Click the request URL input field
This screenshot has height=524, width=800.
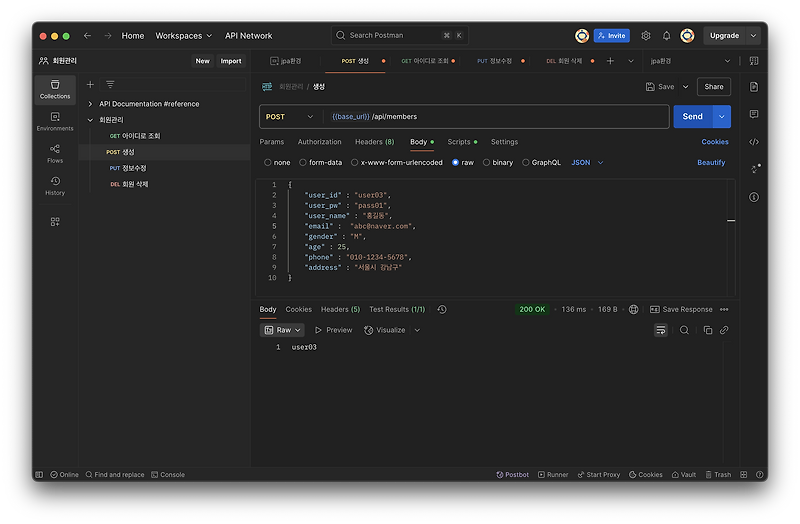tap(500, 117)
